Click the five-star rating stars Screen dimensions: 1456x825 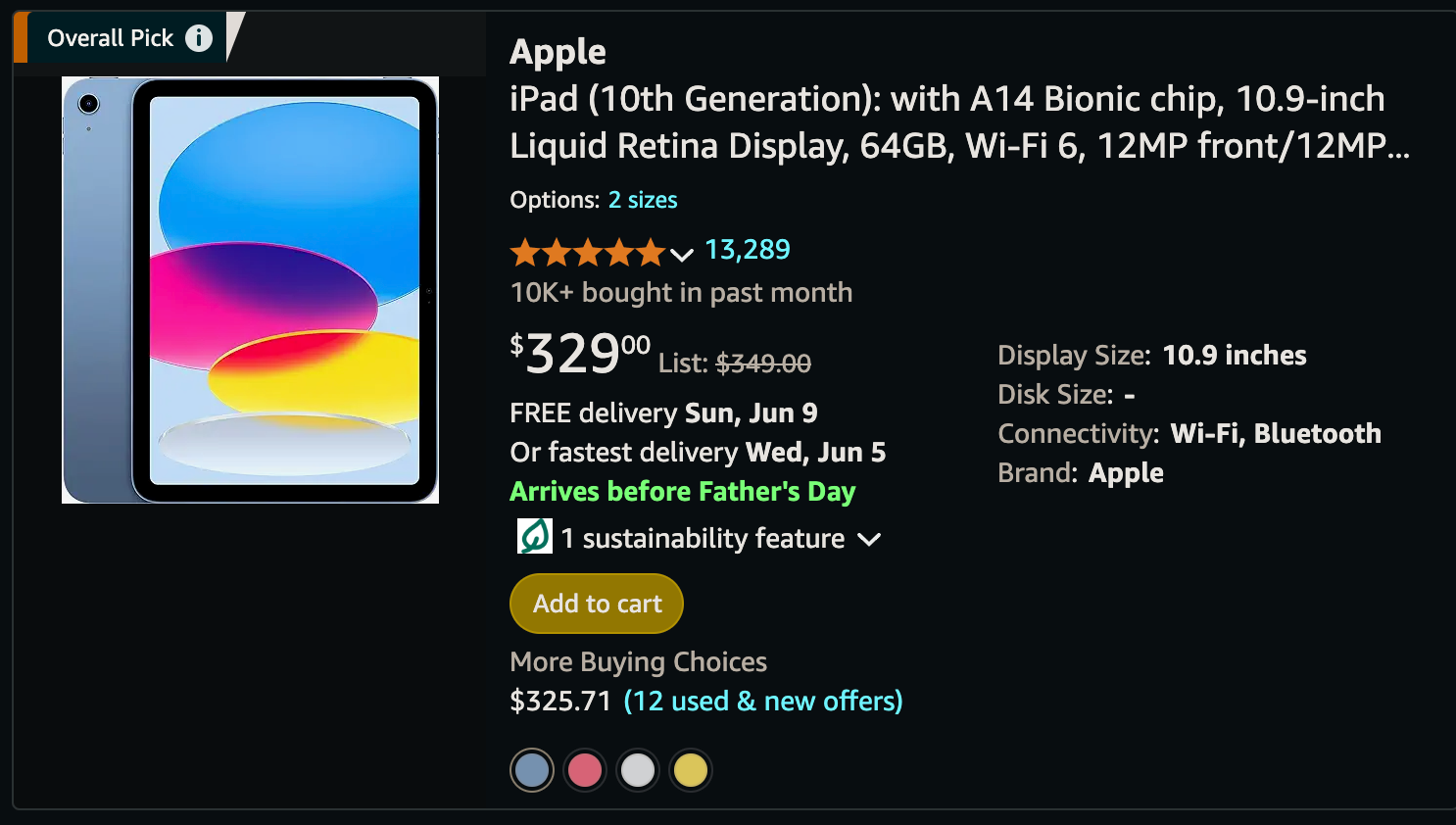click(x=585, y=252)
